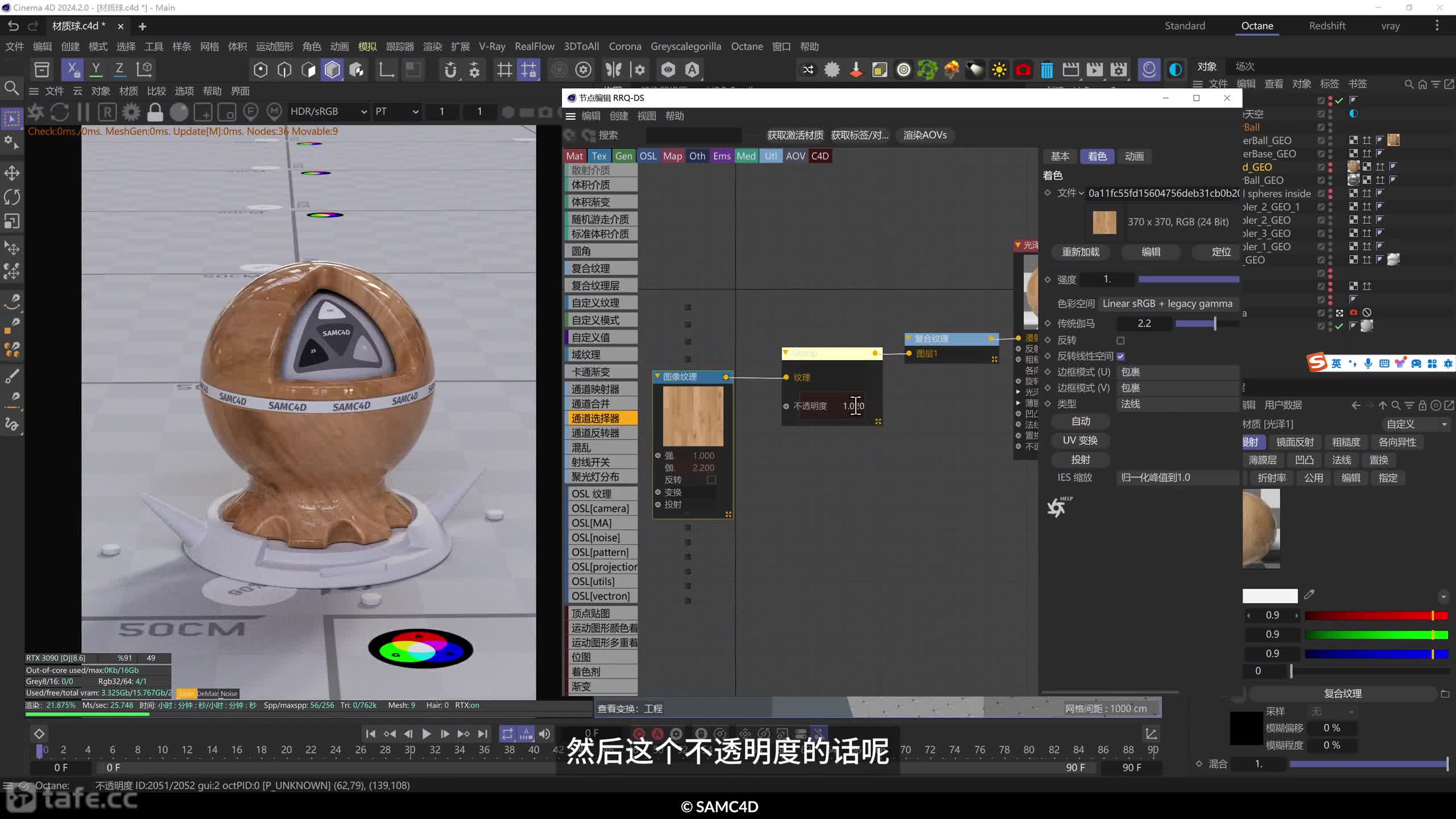Toggle visibility dots for spheres inside object
Image resolution: width=1456 pixels, height=819 pixels.
click(x=1330, y=193)
